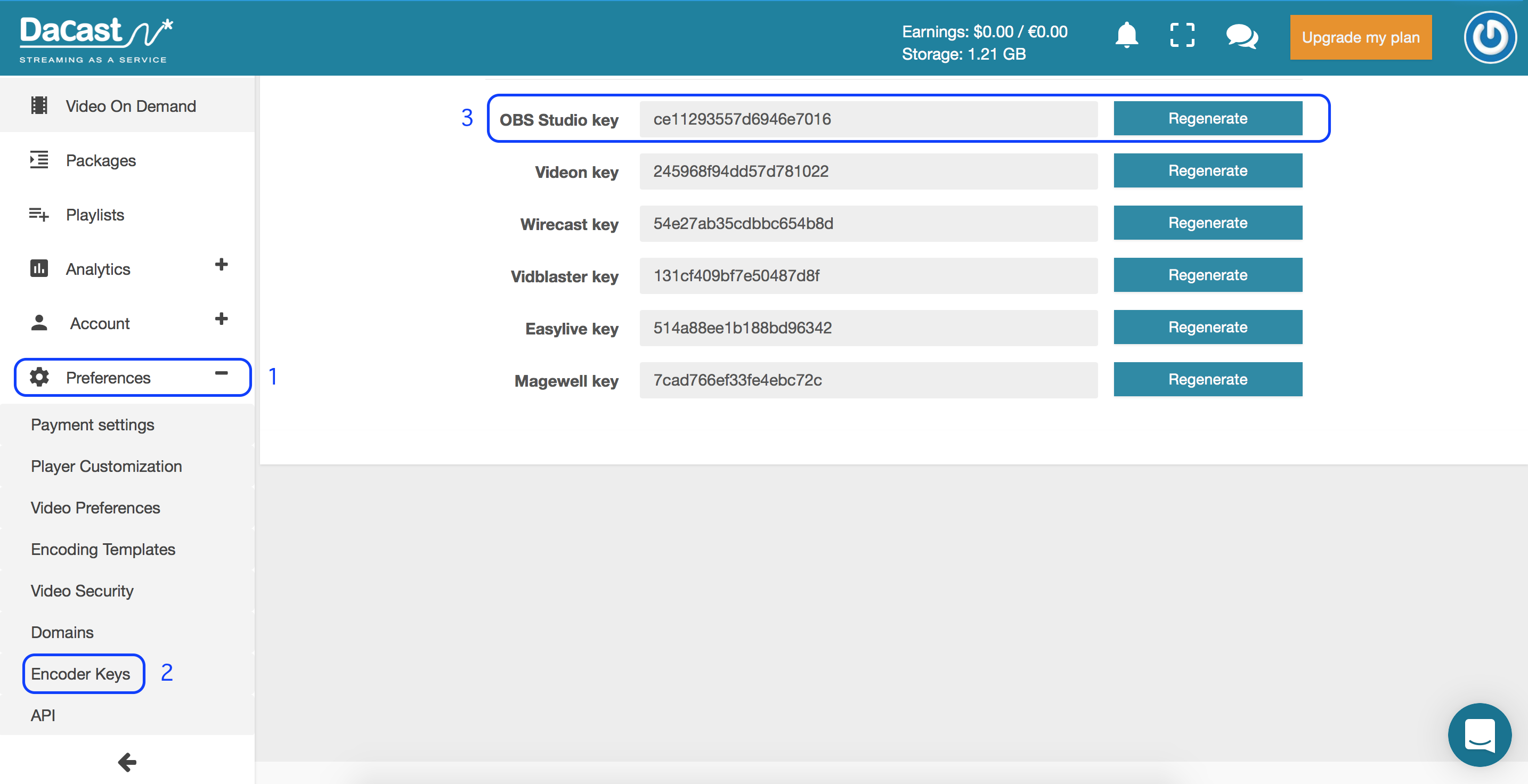The width and height of the screenshot is (1528, 784).
Task: Click the OBS Studio key label
Action: [559, 120]
